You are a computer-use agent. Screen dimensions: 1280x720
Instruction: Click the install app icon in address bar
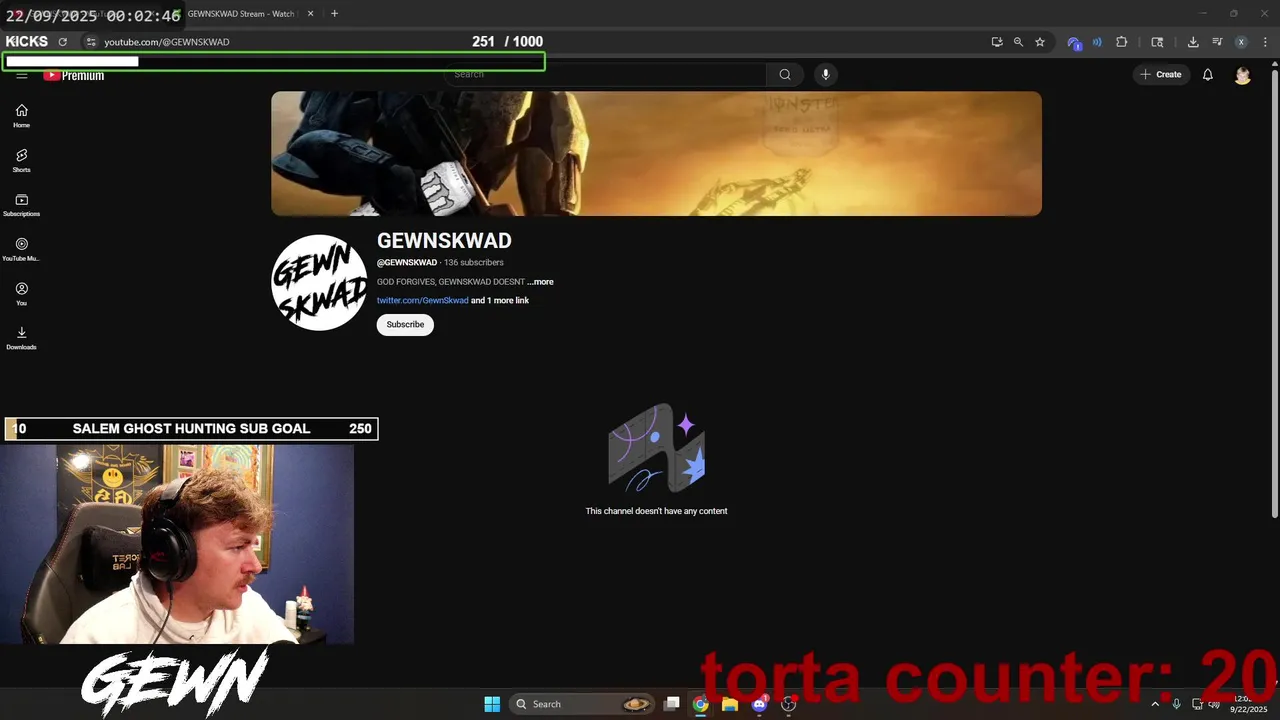pyautogui.click(x=997, y=42)
